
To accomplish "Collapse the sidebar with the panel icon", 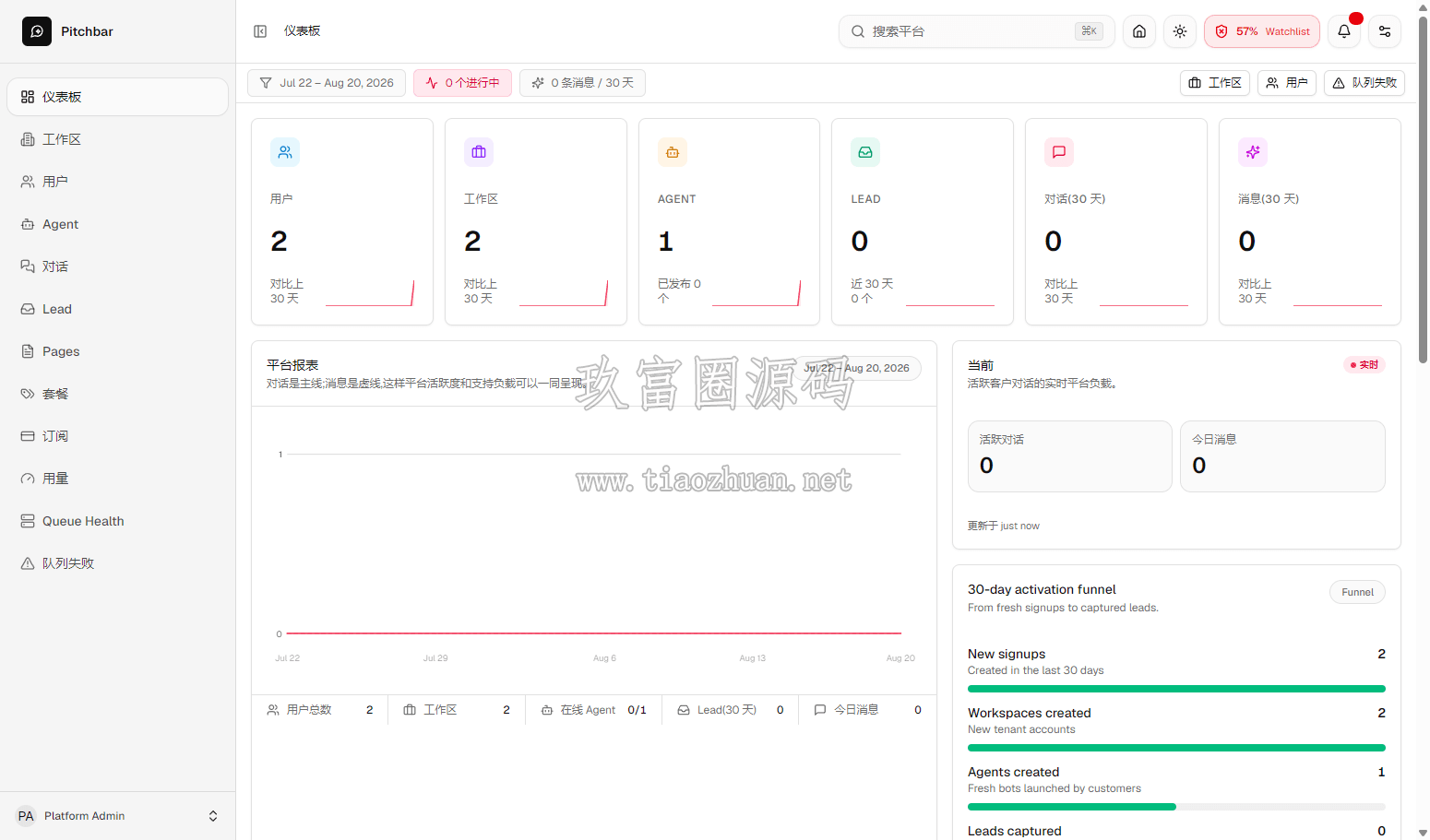I will 260,31.
